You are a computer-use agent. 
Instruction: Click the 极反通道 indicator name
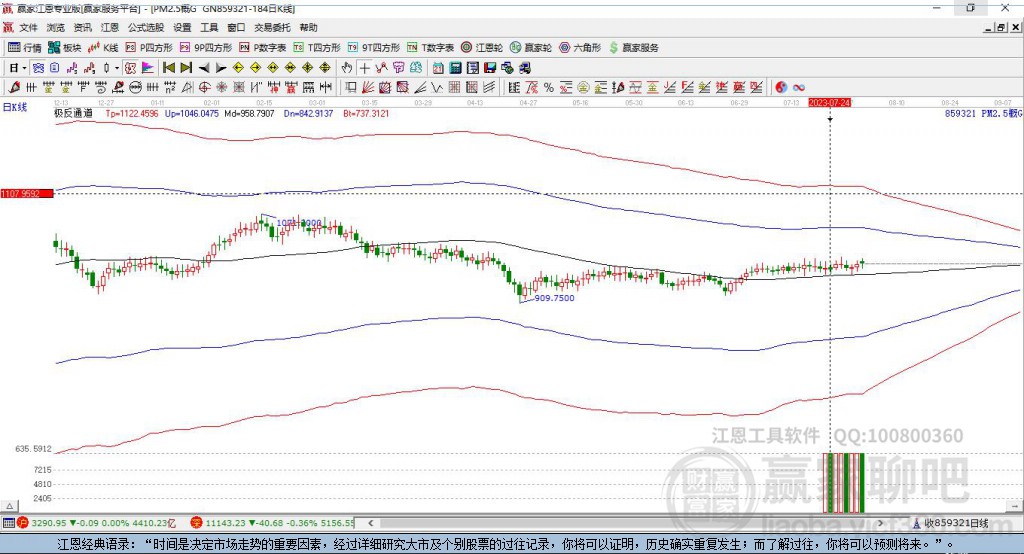pos(73,113)
